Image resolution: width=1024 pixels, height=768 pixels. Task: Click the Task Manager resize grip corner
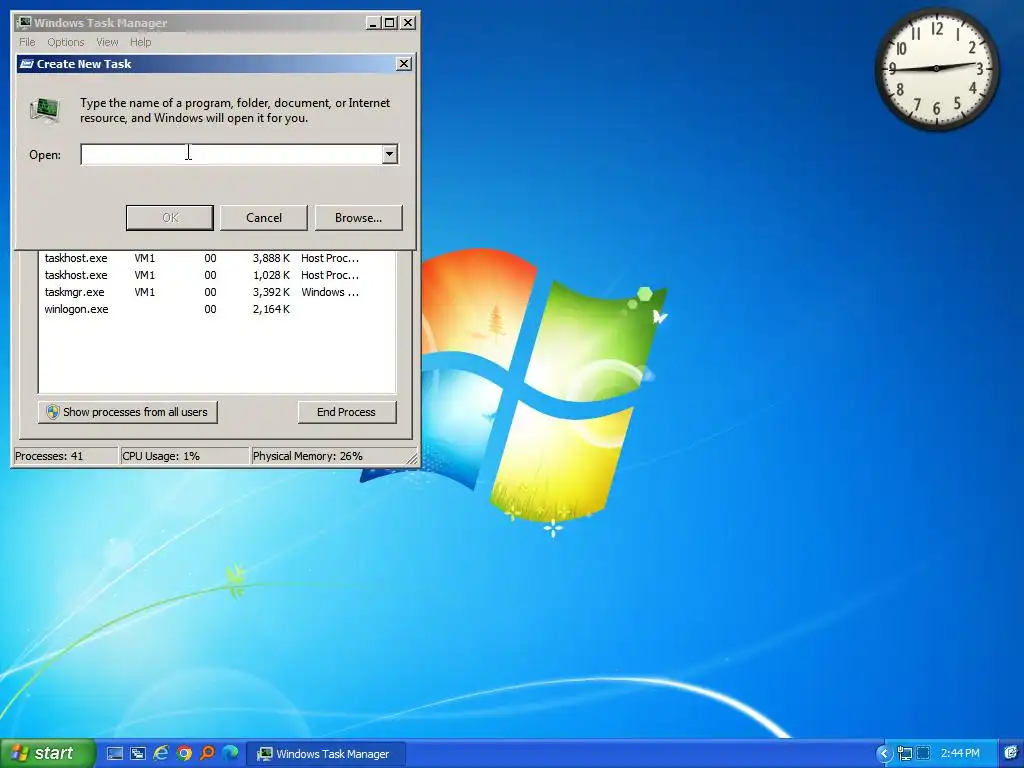coord(412,458)
